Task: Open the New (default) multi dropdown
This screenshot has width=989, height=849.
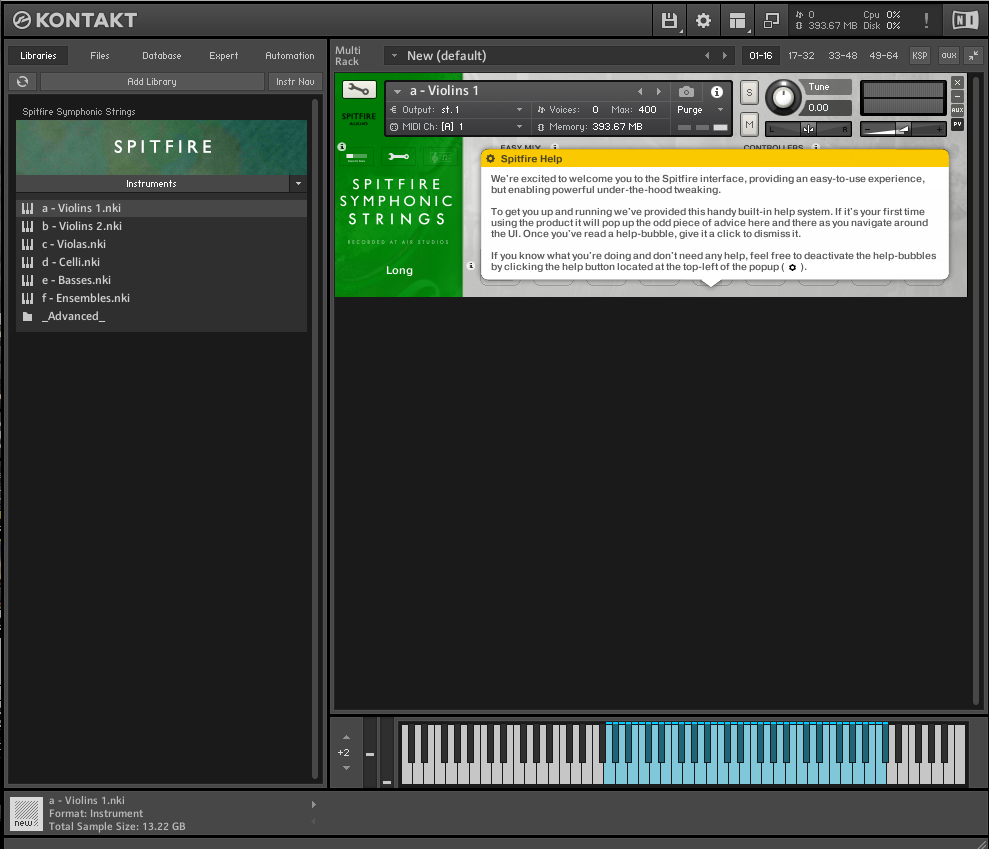Action: click(394, 56)
